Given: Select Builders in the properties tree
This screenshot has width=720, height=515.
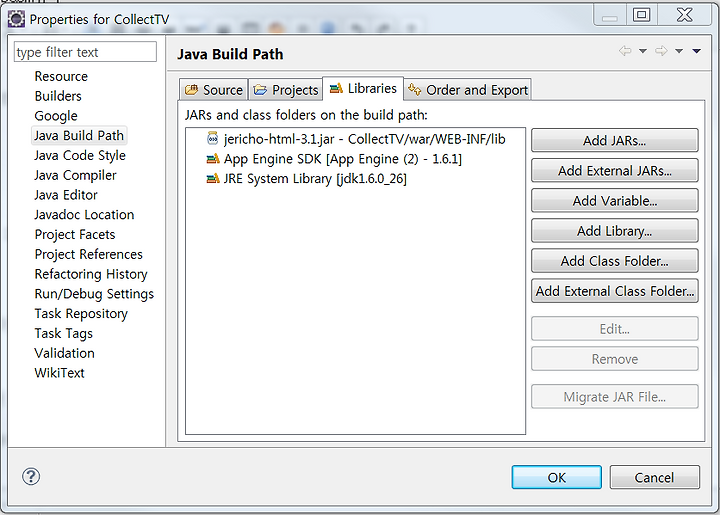Looking at the screenshot, I should coord(58,96).
